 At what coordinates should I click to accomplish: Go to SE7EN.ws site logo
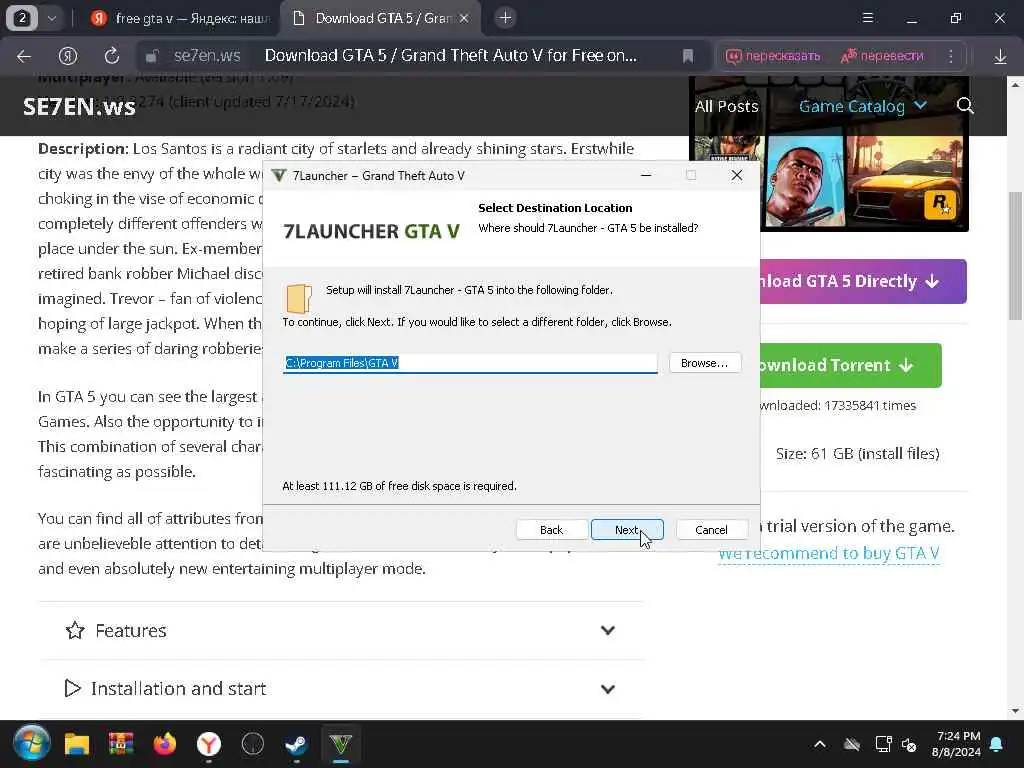coord(79,106)
